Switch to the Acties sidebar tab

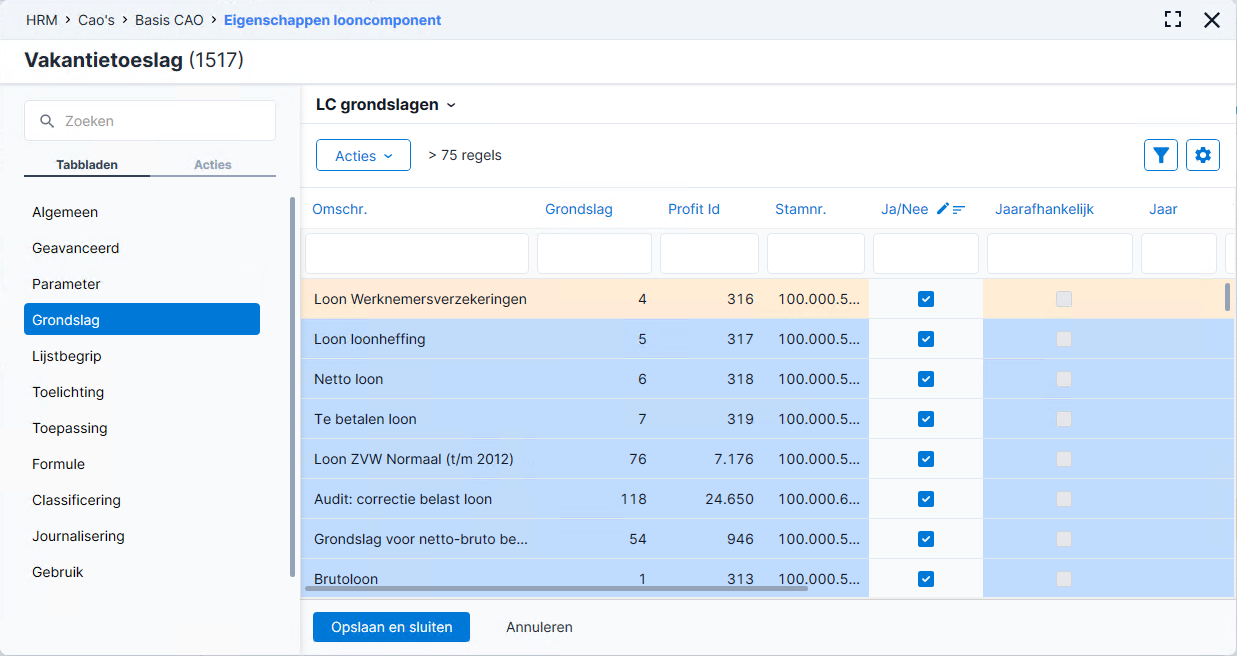(x=213, y=165)
